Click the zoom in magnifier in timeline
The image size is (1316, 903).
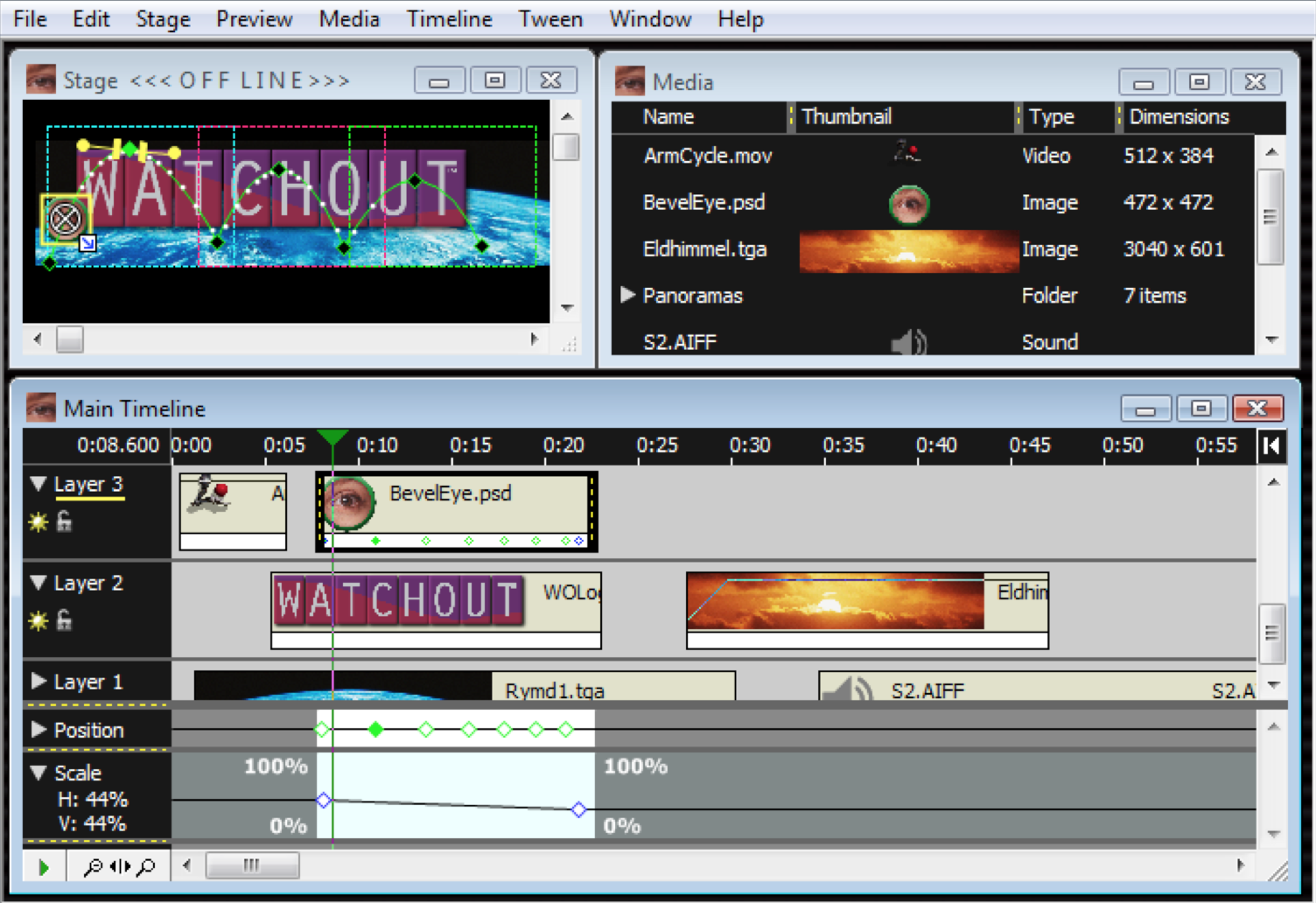(x=146, y=866)
